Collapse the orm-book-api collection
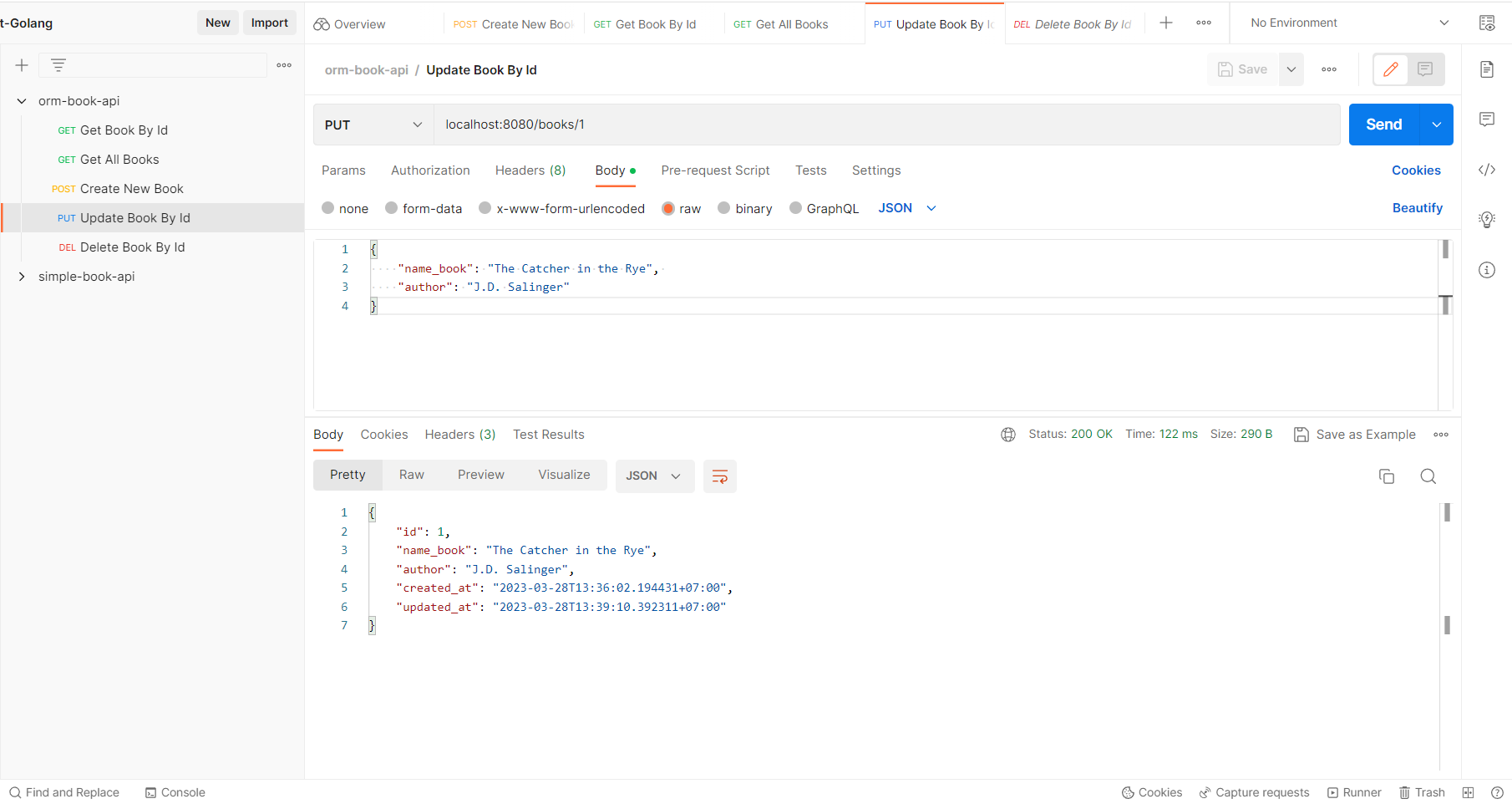 coord(22,101)
